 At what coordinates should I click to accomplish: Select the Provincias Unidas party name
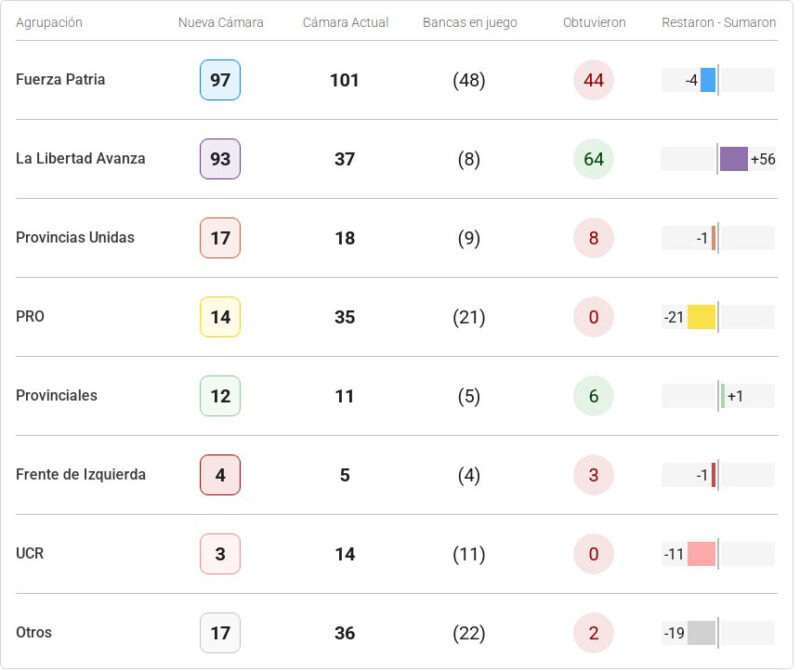pyautogui.click(x=75, y=238)
